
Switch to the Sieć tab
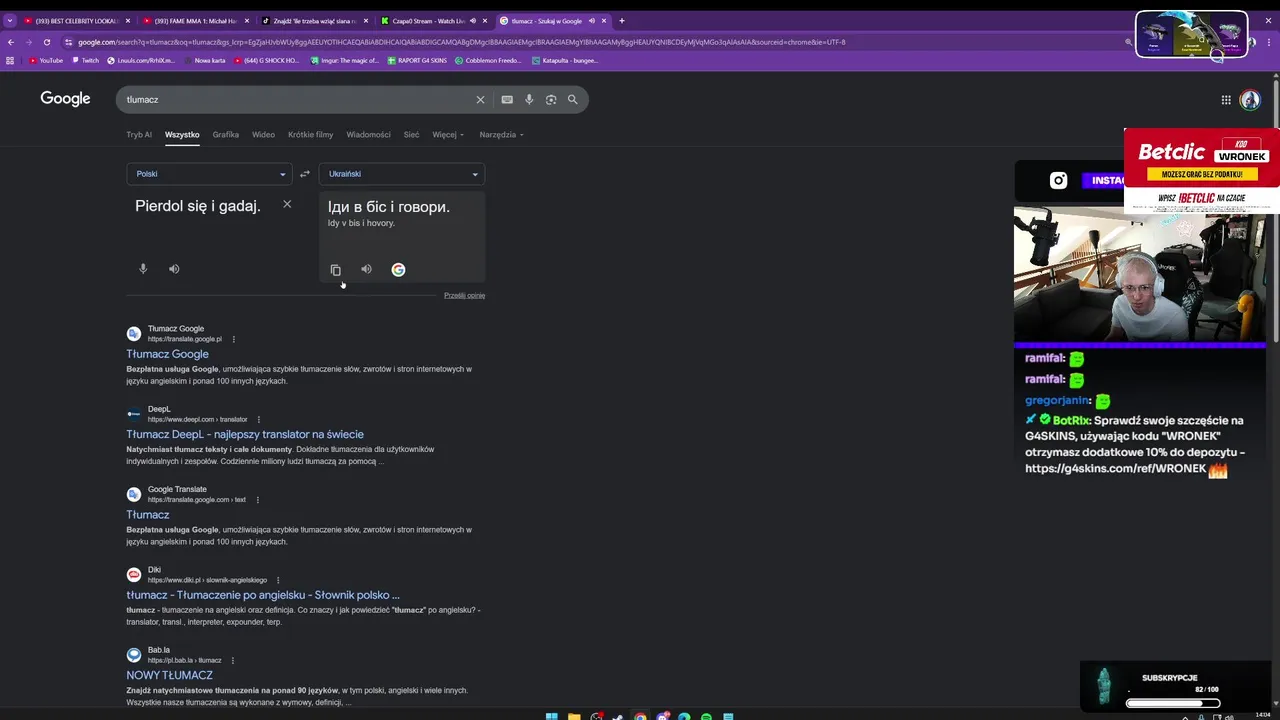pos(411,135)
